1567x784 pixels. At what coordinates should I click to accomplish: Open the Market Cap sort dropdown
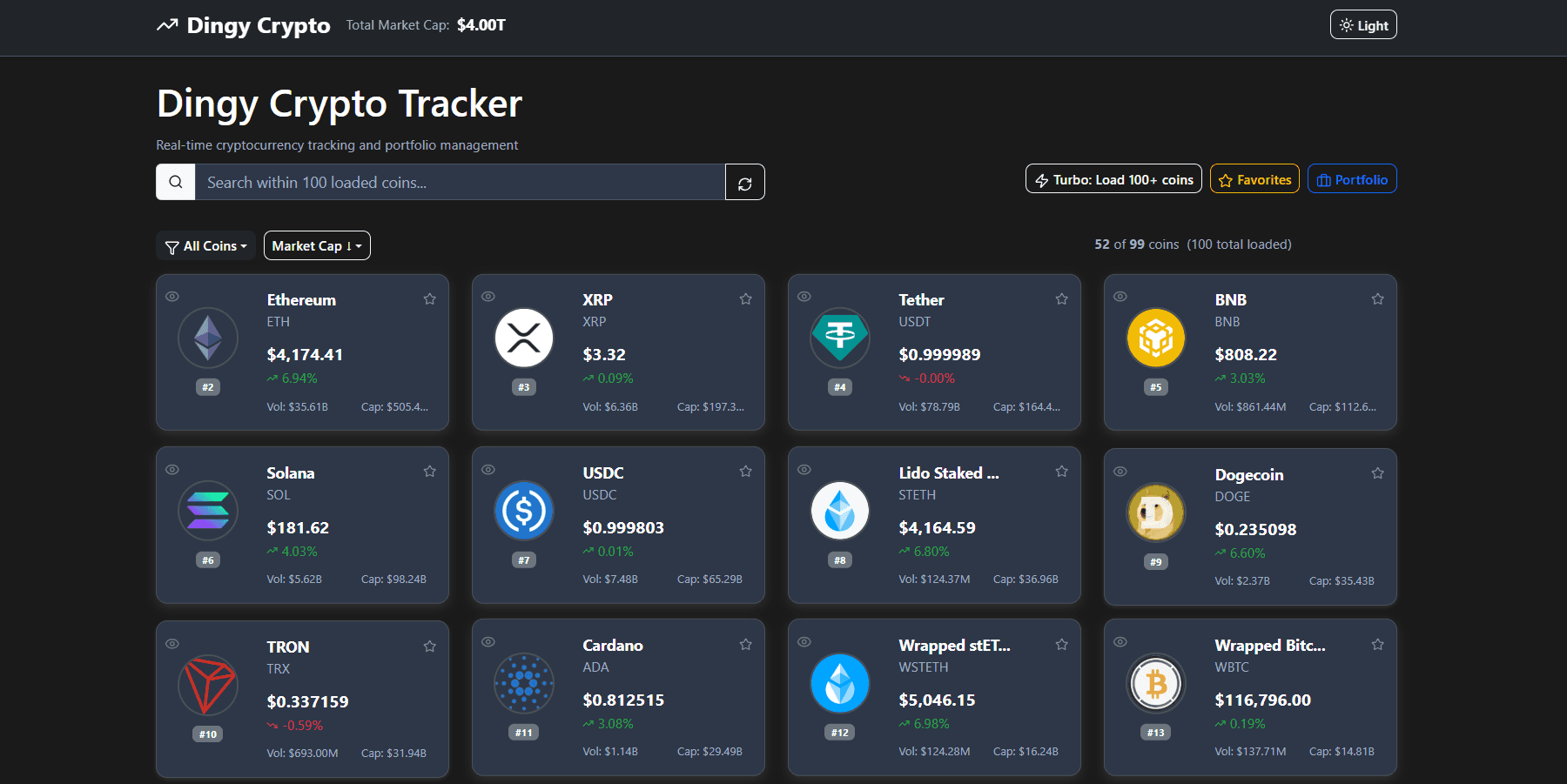point(317,245)
